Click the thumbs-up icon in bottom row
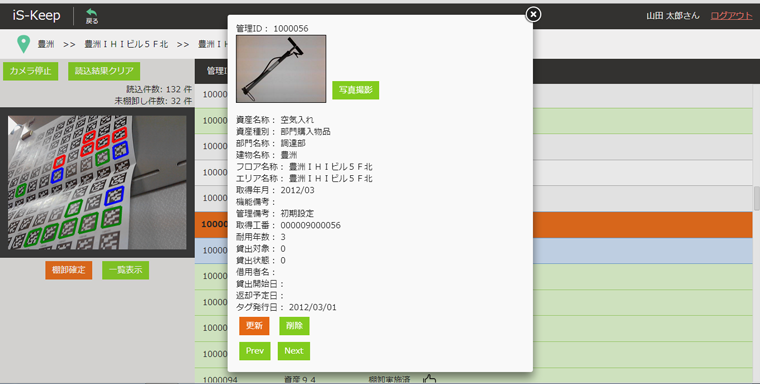Viewport: 760px width, 384px height. pos(429,379)
